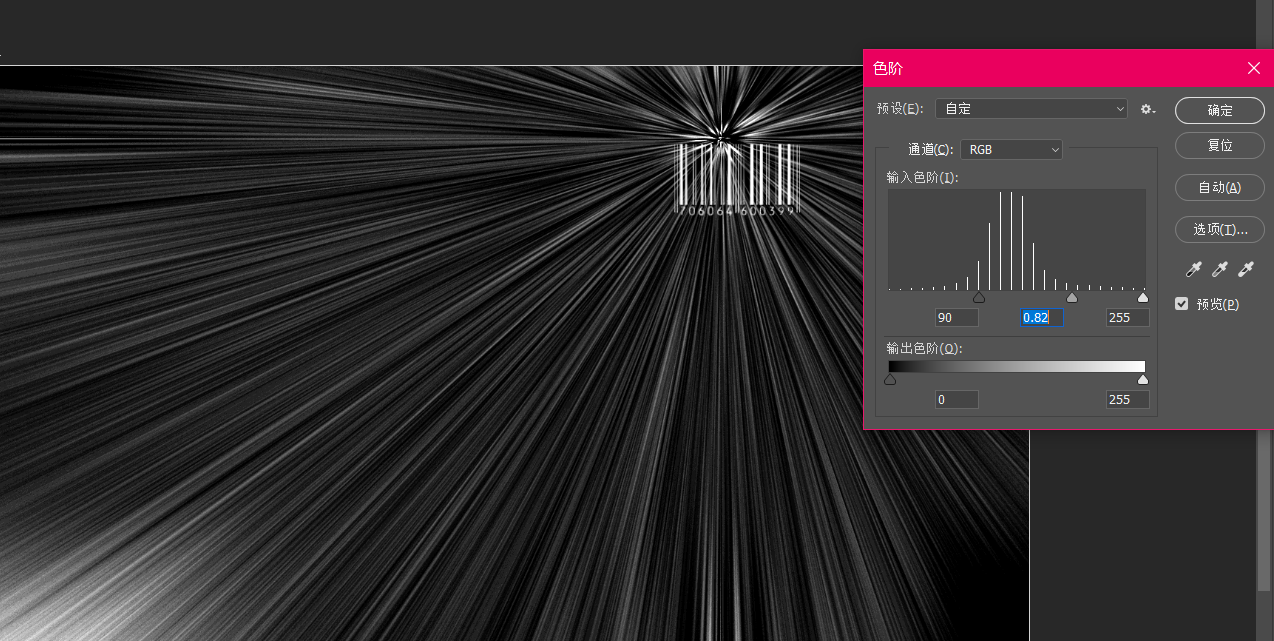Image resolution: width=1274 pixels, height=641 pixels.
Task: Click the 输出色阶(O): label
Action: 923,349
